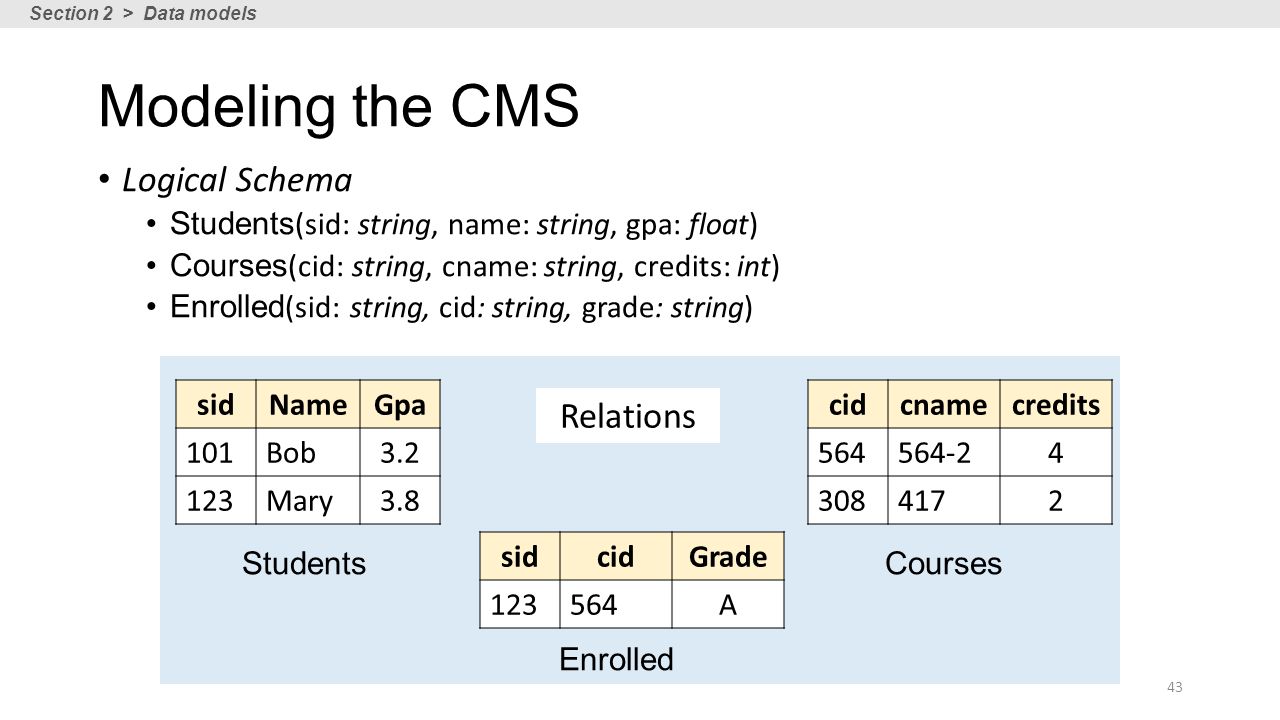Click the slide number 43

[1175, 686]
